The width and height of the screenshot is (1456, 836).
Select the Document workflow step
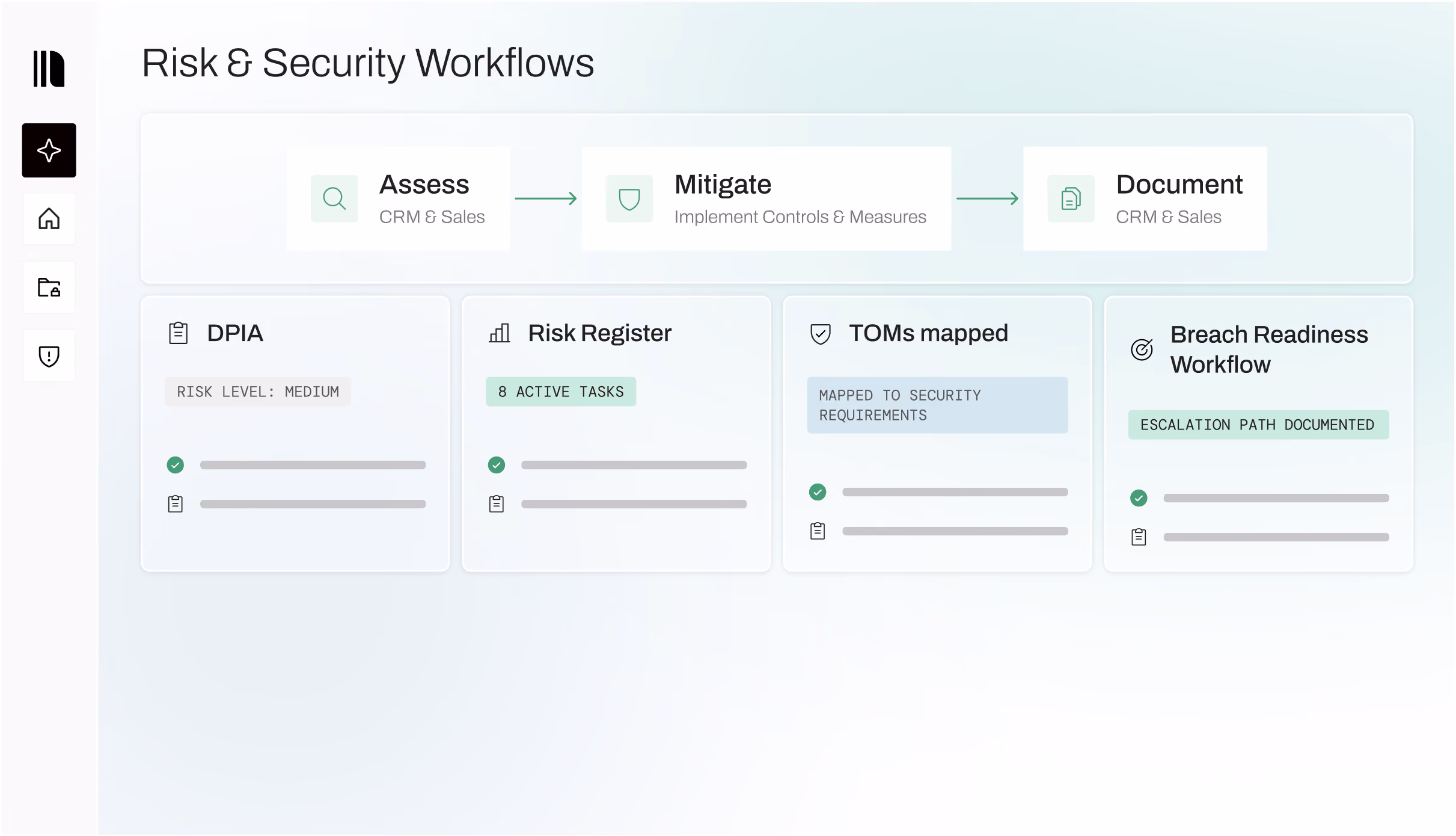tap(1145, 198)
